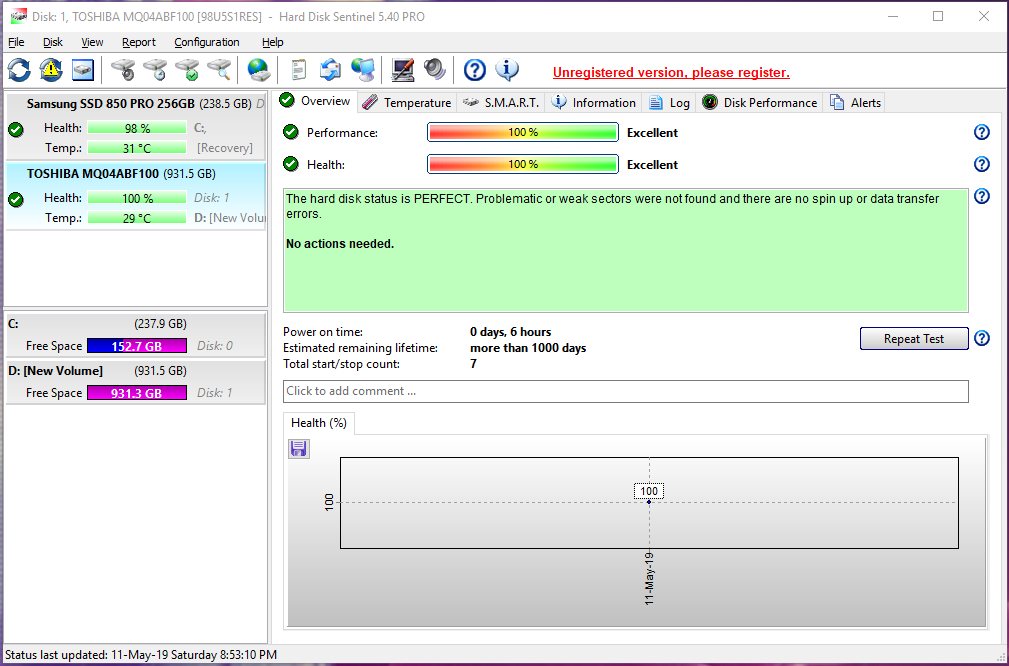Click the comment input field
The height and width of the screenshot is (666, 1009).
pyautogui.click(x=626, y=391)
